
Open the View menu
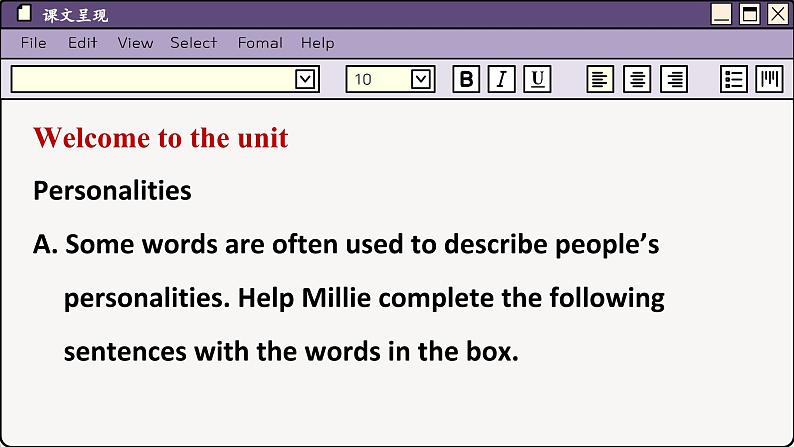pos(135,43)
